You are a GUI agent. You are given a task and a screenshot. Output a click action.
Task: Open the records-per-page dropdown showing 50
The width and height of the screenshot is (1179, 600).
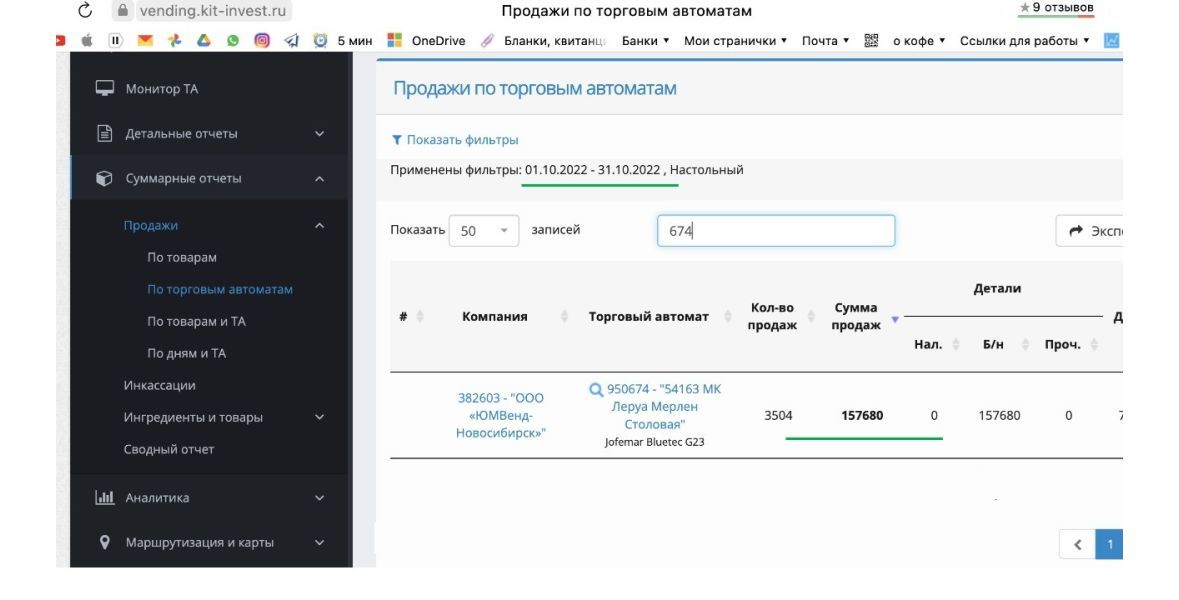click(x=483, y=231)
